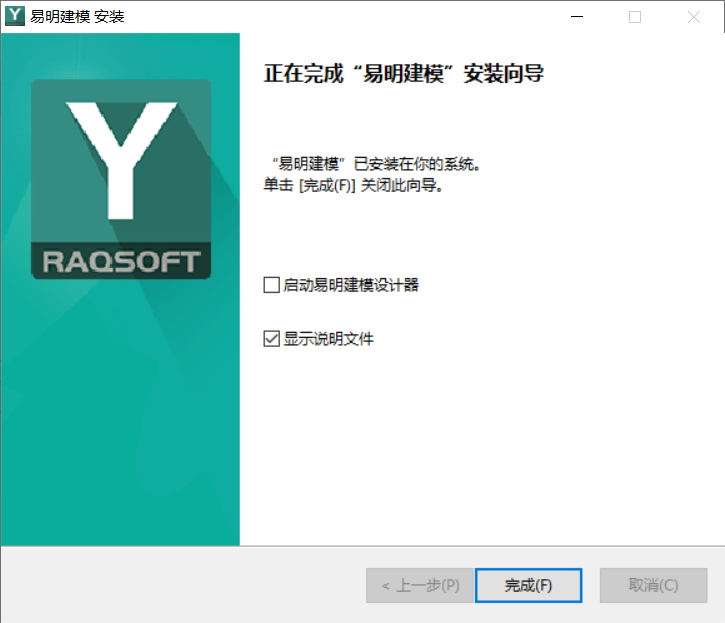Close the installer window with X
Image resolution: width=725 pixels, height=623 pixels.
click(694, 17)
